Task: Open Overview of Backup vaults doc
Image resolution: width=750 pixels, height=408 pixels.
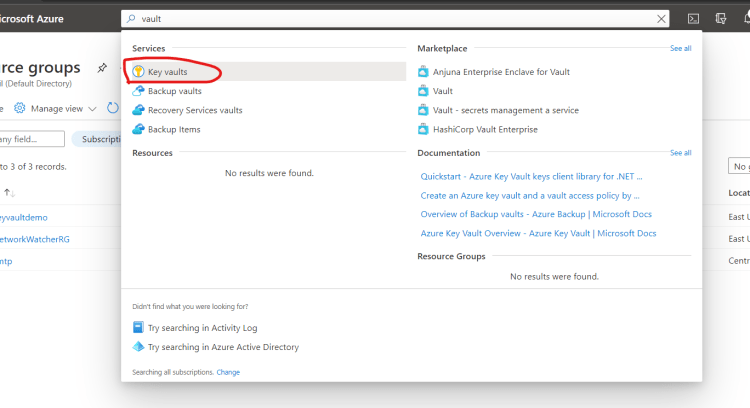Action: (x=536, y=214)
